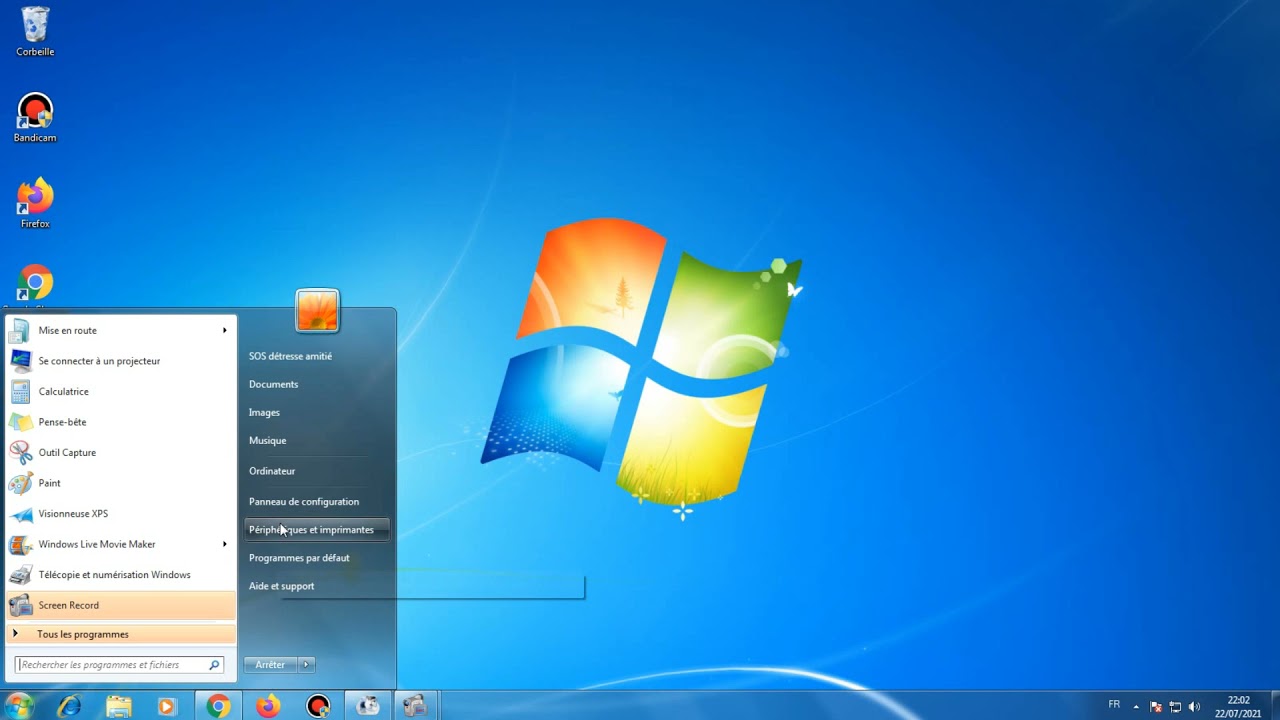Click the user account picture in Start menu
Screen dimensions: 1280x720
tap(318, 310)
